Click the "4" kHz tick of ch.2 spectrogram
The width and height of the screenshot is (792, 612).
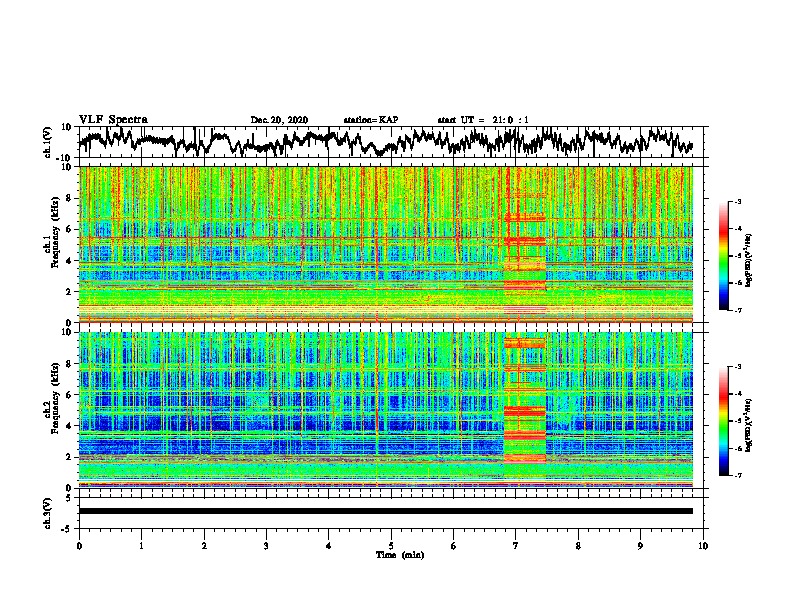coord(70,426)
